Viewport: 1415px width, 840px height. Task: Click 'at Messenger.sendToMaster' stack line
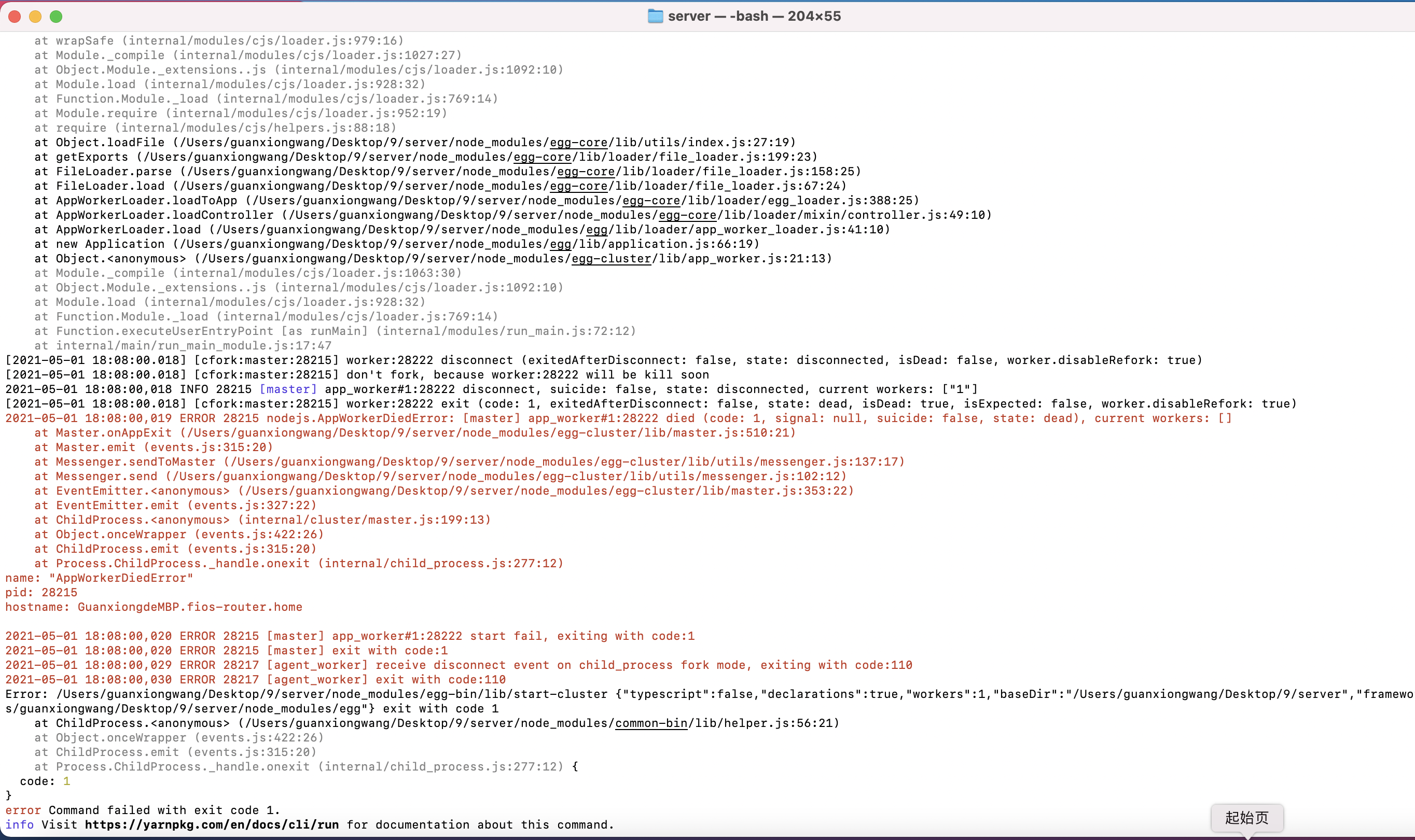point(469,462)
